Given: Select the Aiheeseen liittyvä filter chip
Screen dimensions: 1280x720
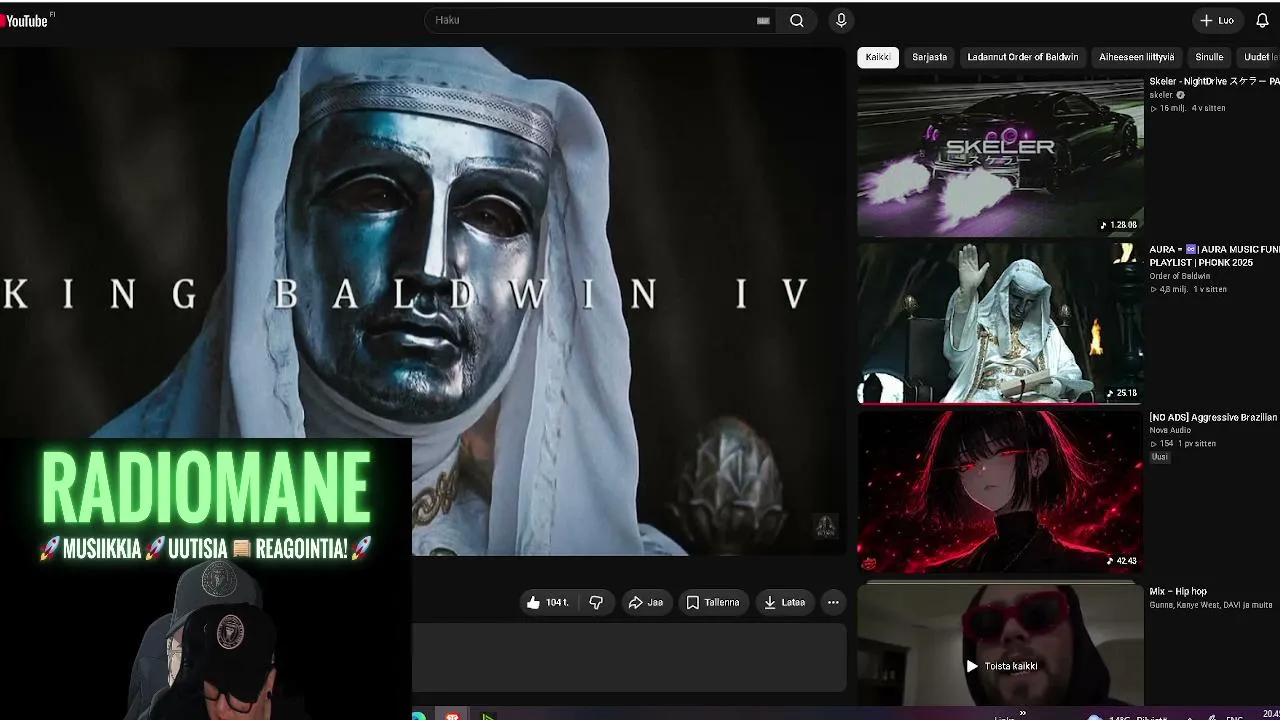Looking at the screenshot, I should 1137,57.
